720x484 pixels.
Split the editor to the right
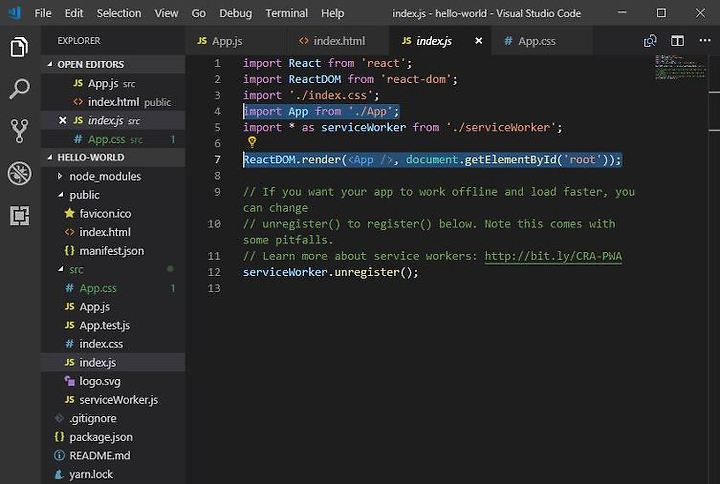[677, 41]
